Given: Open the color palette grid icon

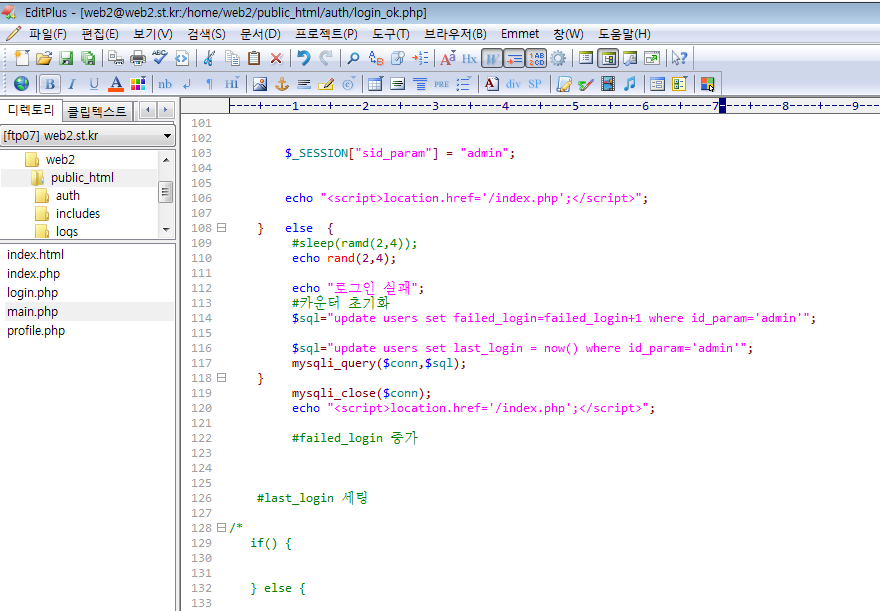Looking at the screenshot, I should tap(138, 84).
